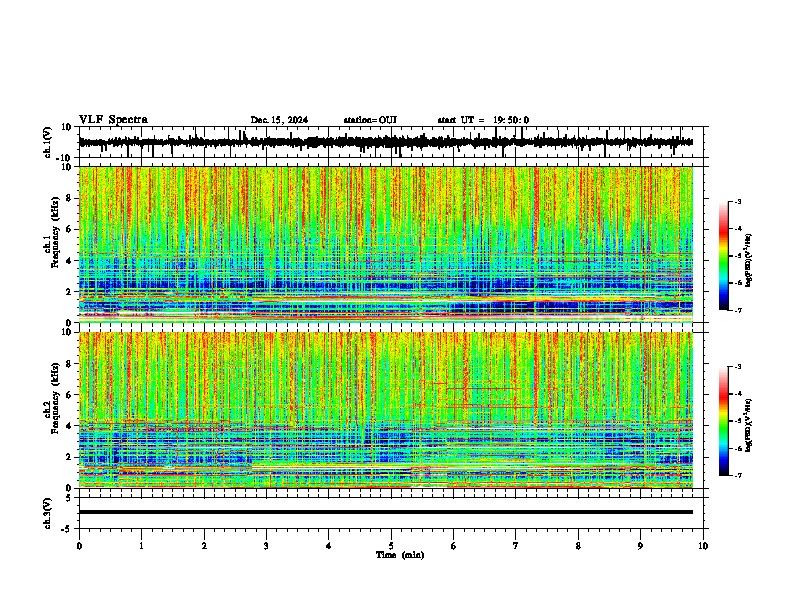
Task: Click the time axis tick label "5"
Action: click(x=391, y=546)
